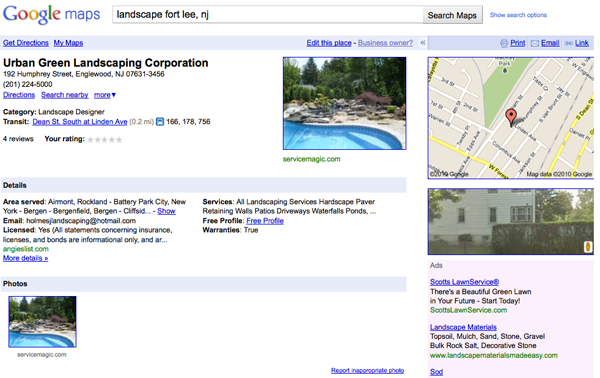Open the "more" dropdown menu

click(105, 95)
